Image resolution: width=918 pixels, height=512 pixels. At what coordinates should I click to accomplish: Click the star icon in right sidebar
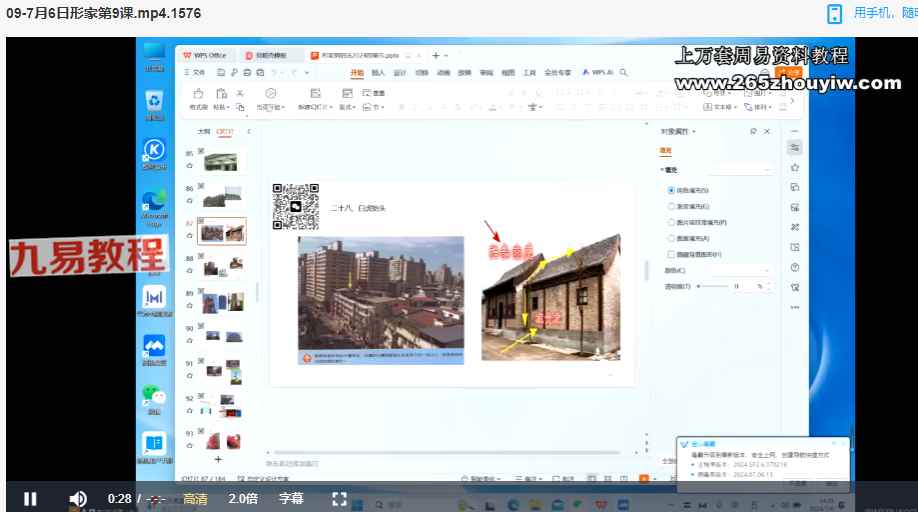tap(794, 168)
